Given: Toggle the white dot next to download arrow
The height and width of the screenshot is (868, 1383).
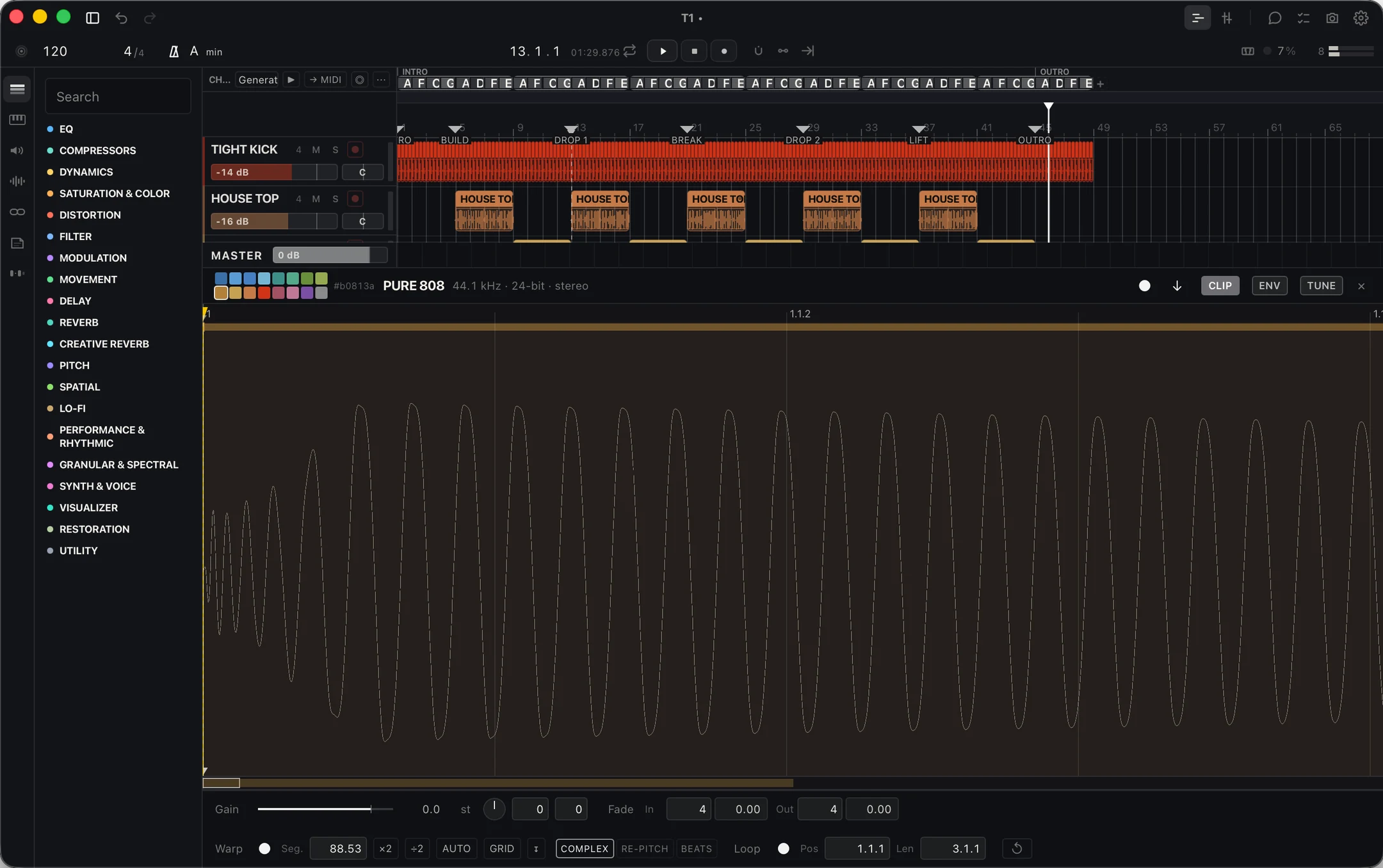Looking at the screenshot, I should (x=1145, y=286).
